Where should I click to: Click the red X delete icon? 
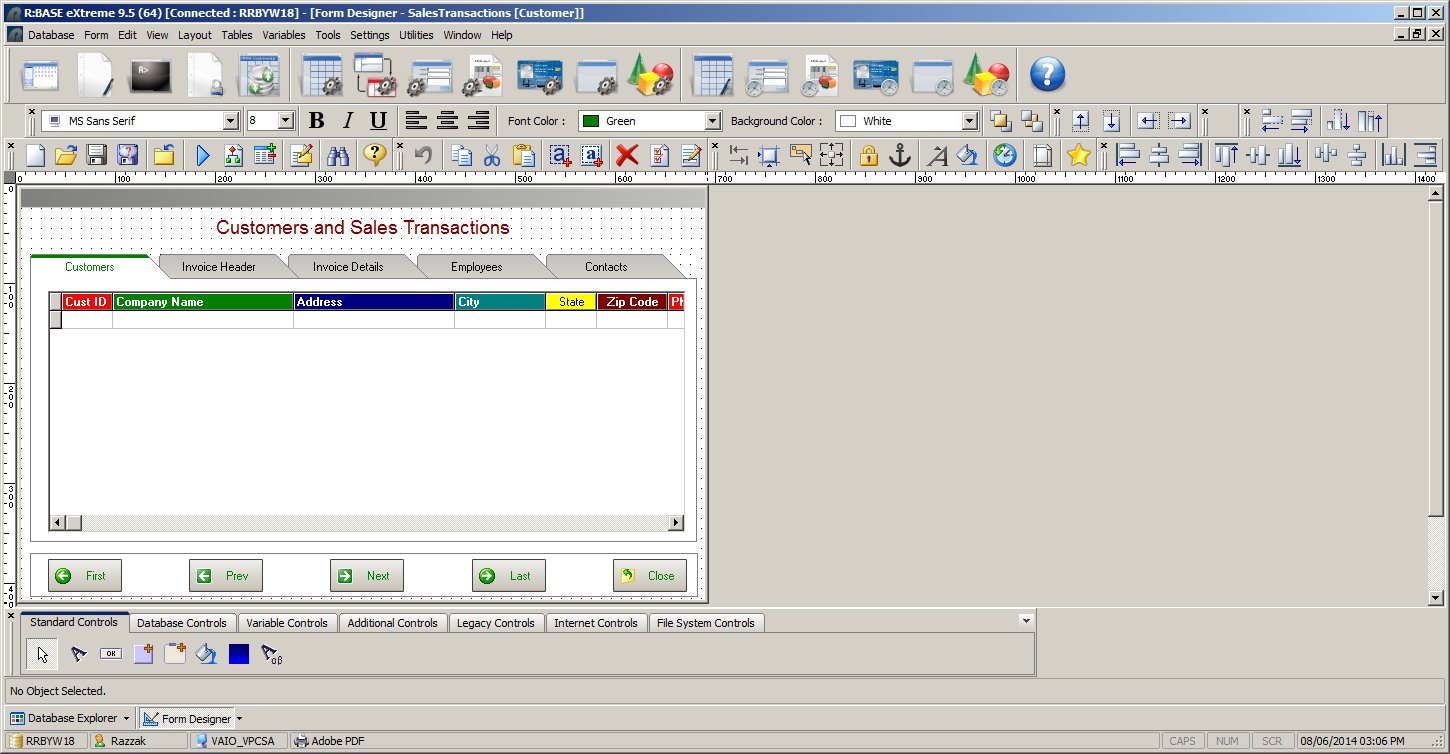pyautogui.click(x=627, y=155)
